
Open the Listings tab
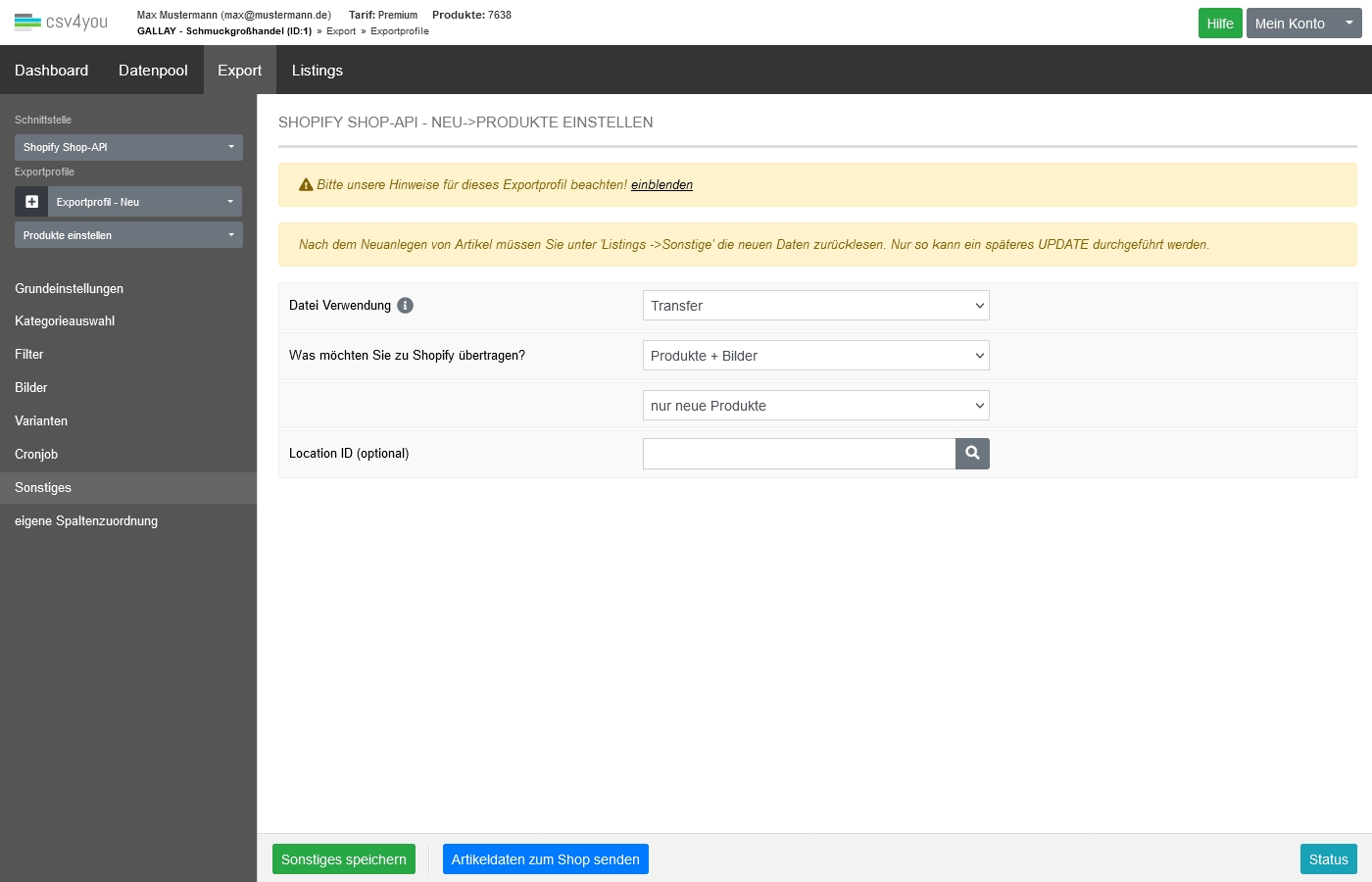[x=317, y=71]
